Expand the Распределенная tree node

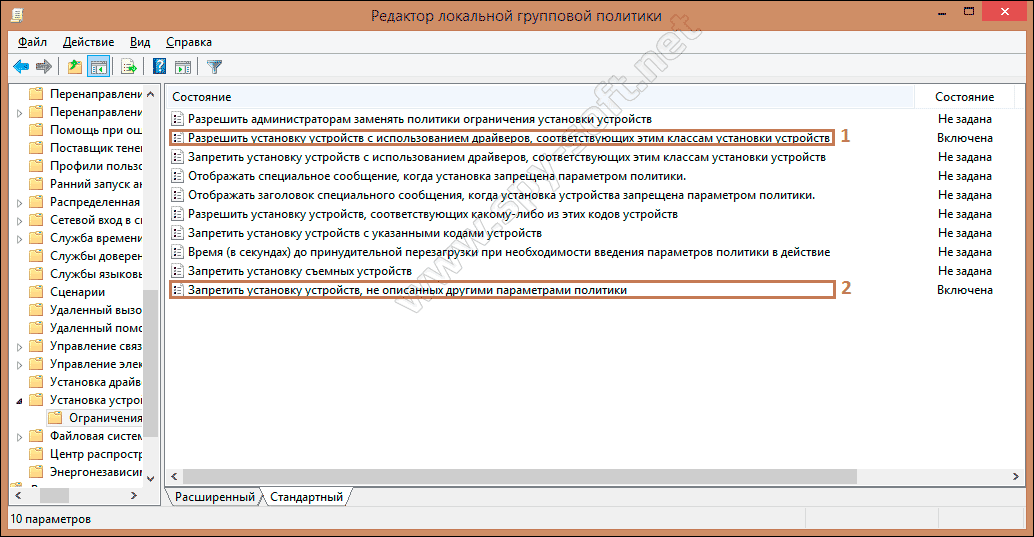pos(19,203)
